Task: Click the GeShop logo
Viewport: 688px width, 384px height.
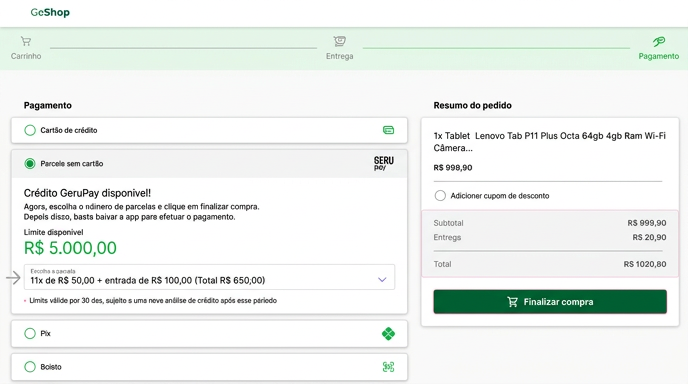Action: pos(50,12)
